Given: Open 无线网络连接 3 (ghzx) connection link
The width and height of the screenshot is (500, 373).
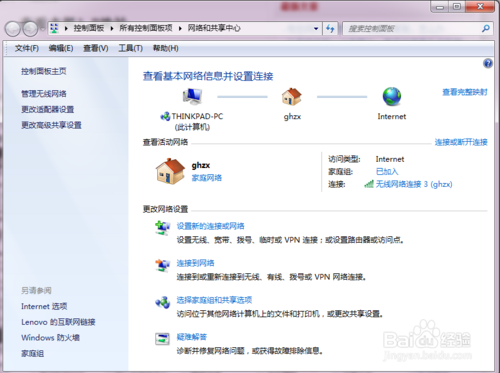Looking at the screenshot, I should (414, 184).
